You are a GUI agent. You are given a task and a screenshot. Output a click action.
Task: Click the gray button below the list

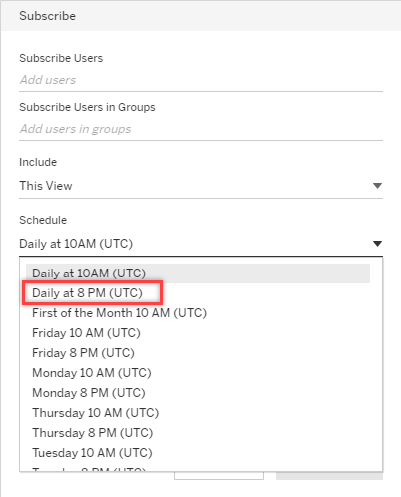[329, 476]
